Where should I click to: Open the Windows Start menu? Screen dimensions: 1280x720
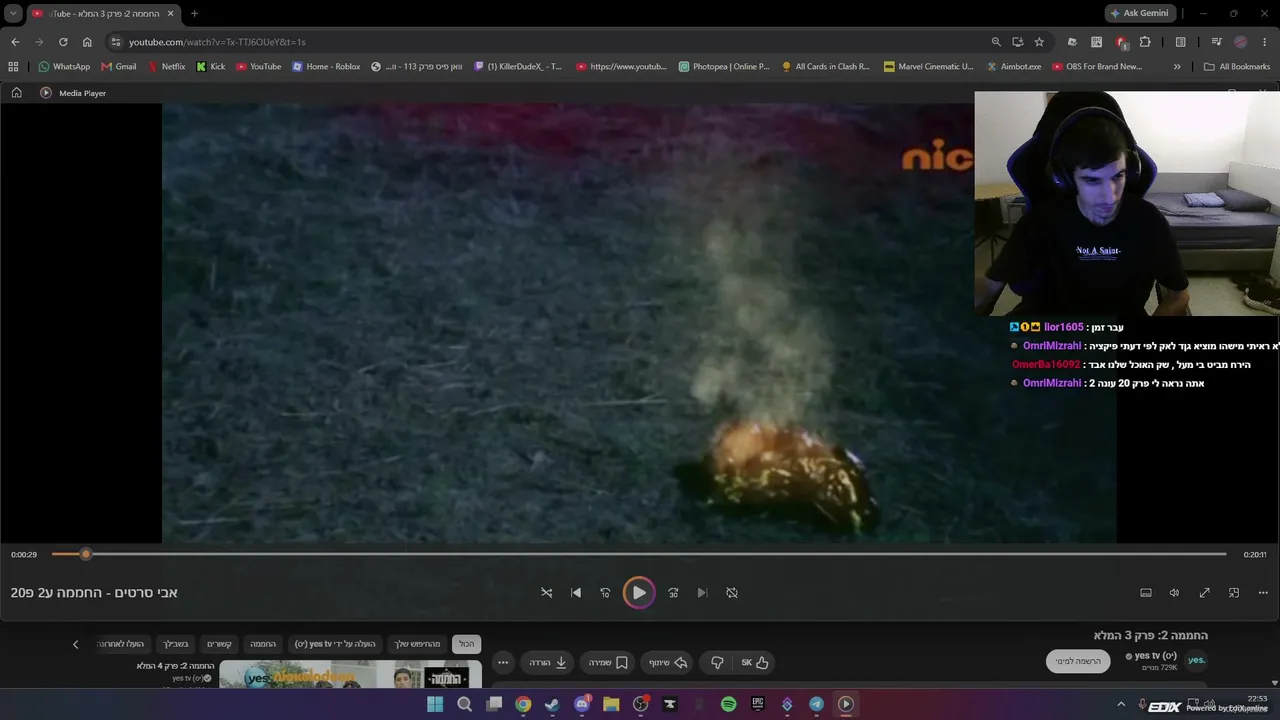point(435,704)
